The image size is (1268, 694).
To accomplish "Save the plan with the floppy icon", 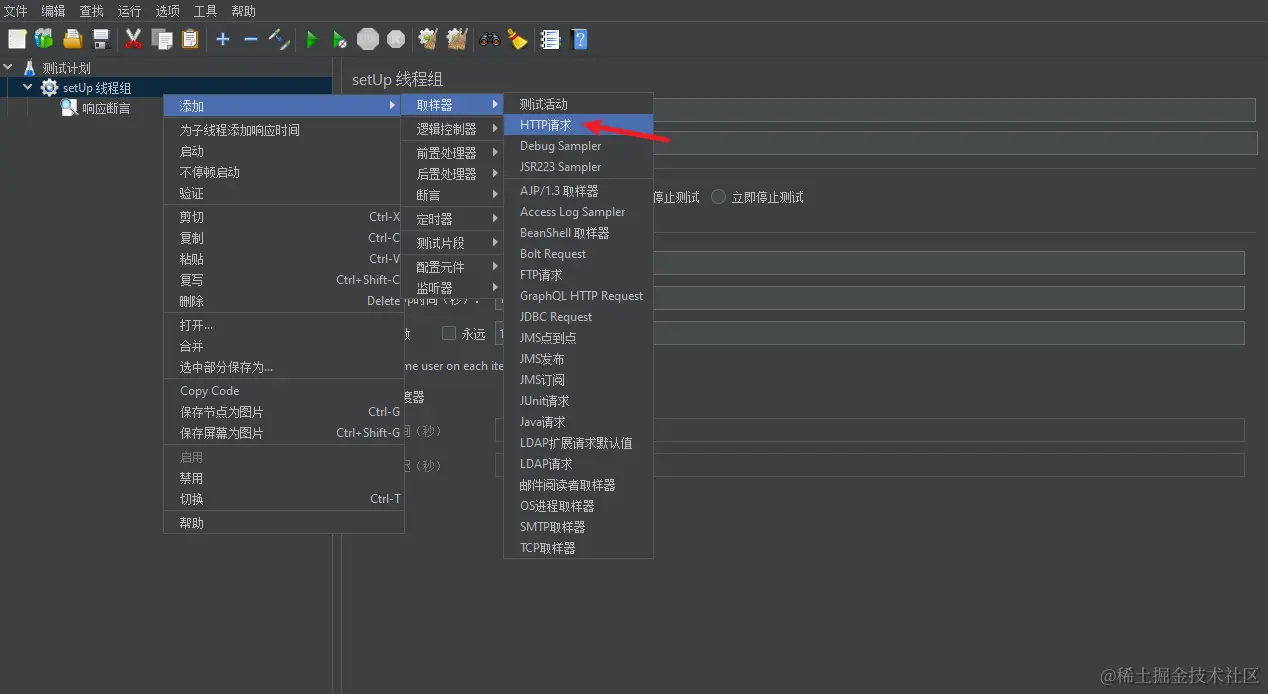I will 100,39.
